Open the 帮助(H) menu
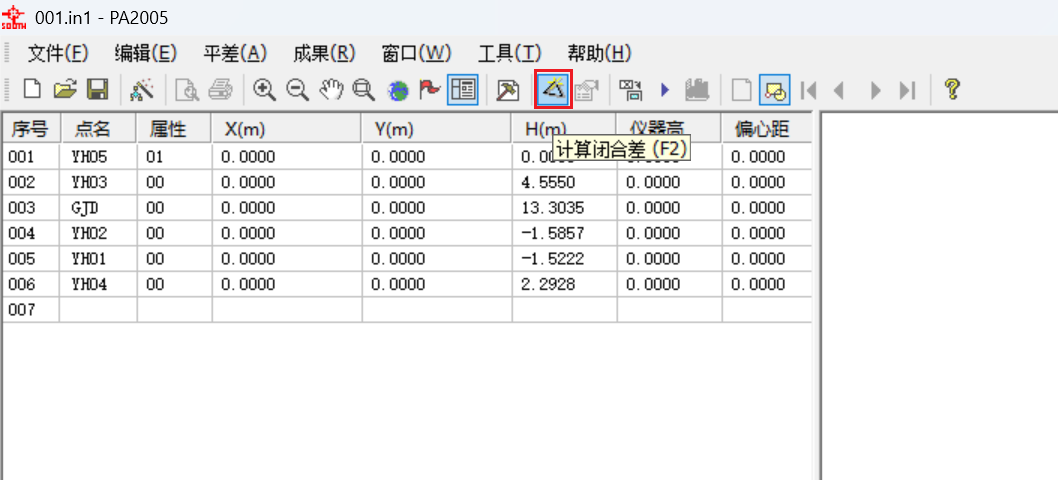The width and height of the screenshot is (1058, 480). pyautogui.click(x=599, y=53)
